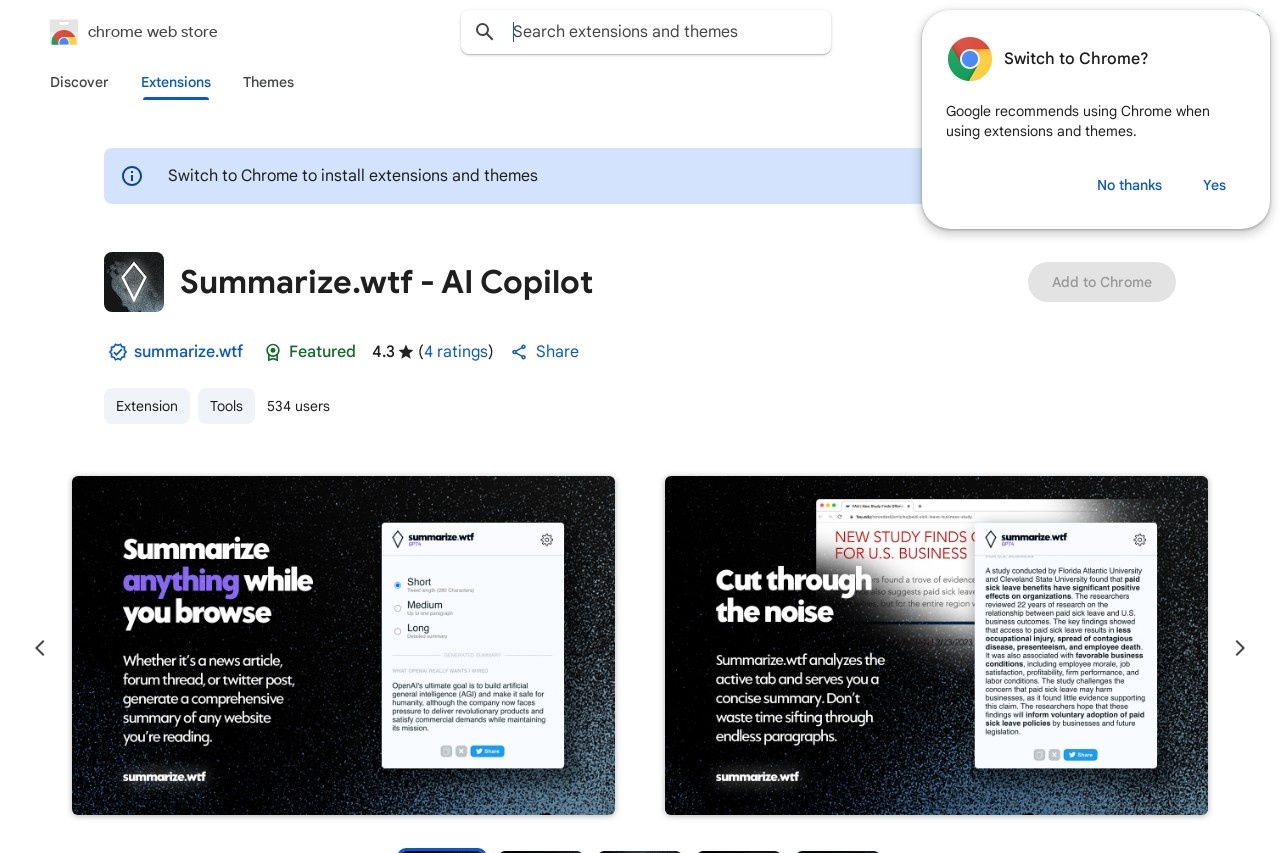Go to next screenshot with right arrow

(1240, 648)
